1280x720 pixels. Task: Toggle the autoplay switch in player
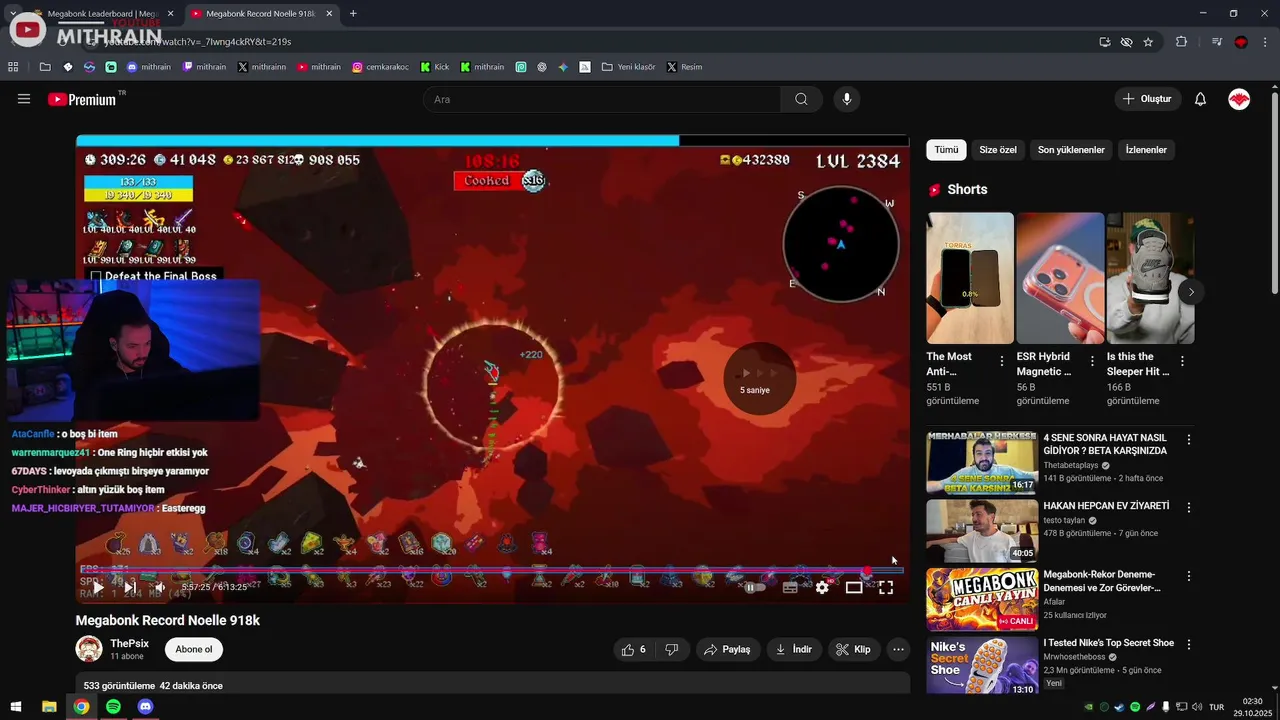point(755,588)
